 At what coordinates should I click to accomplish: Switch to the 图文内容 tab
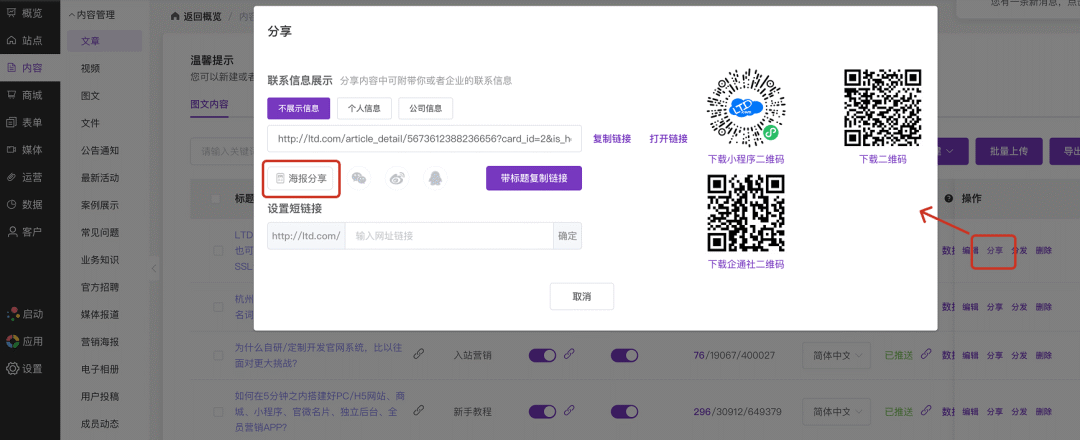point(209,104)
